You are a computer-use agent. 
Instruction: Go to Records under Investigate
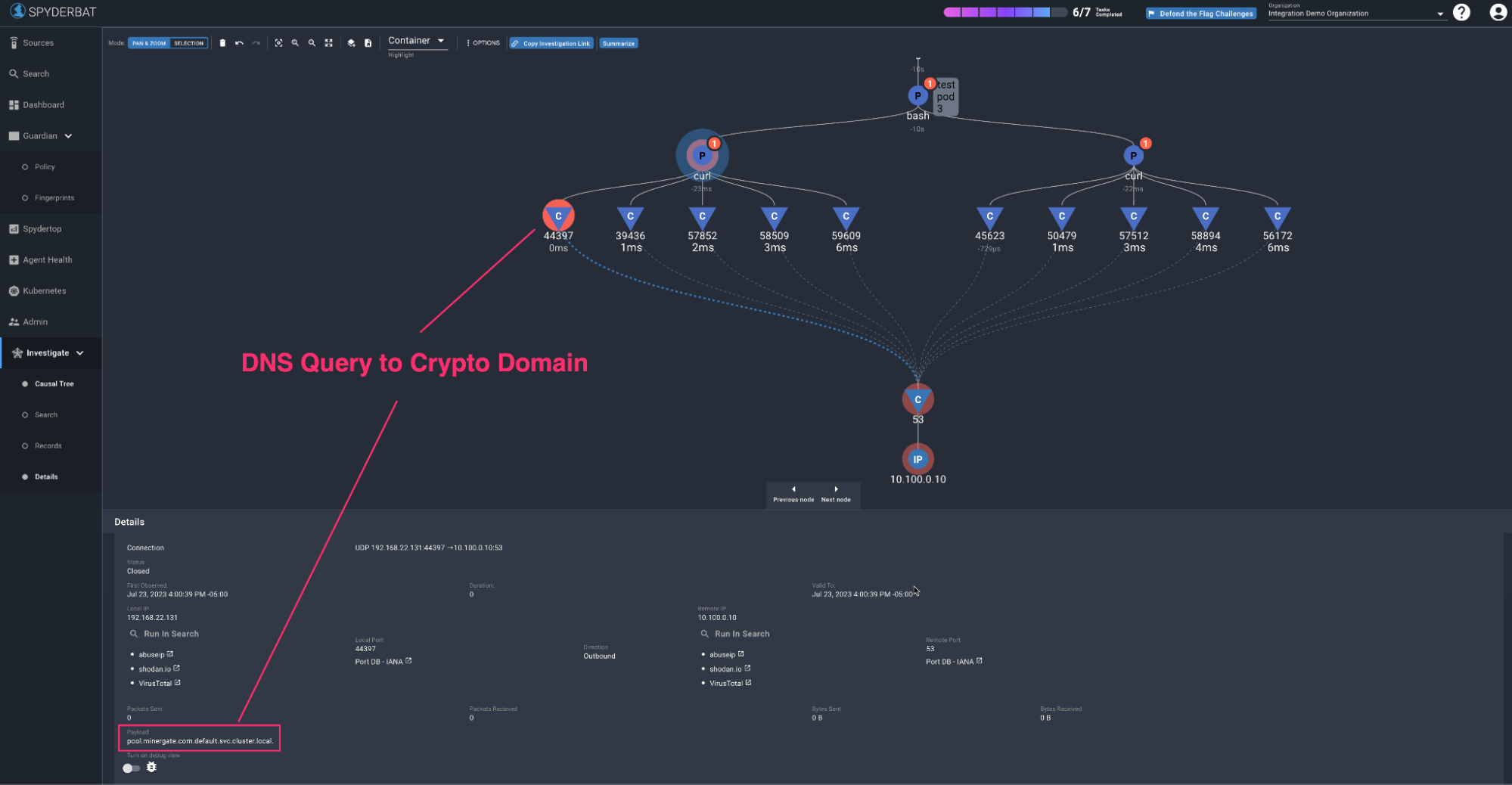tap(48, 446)
